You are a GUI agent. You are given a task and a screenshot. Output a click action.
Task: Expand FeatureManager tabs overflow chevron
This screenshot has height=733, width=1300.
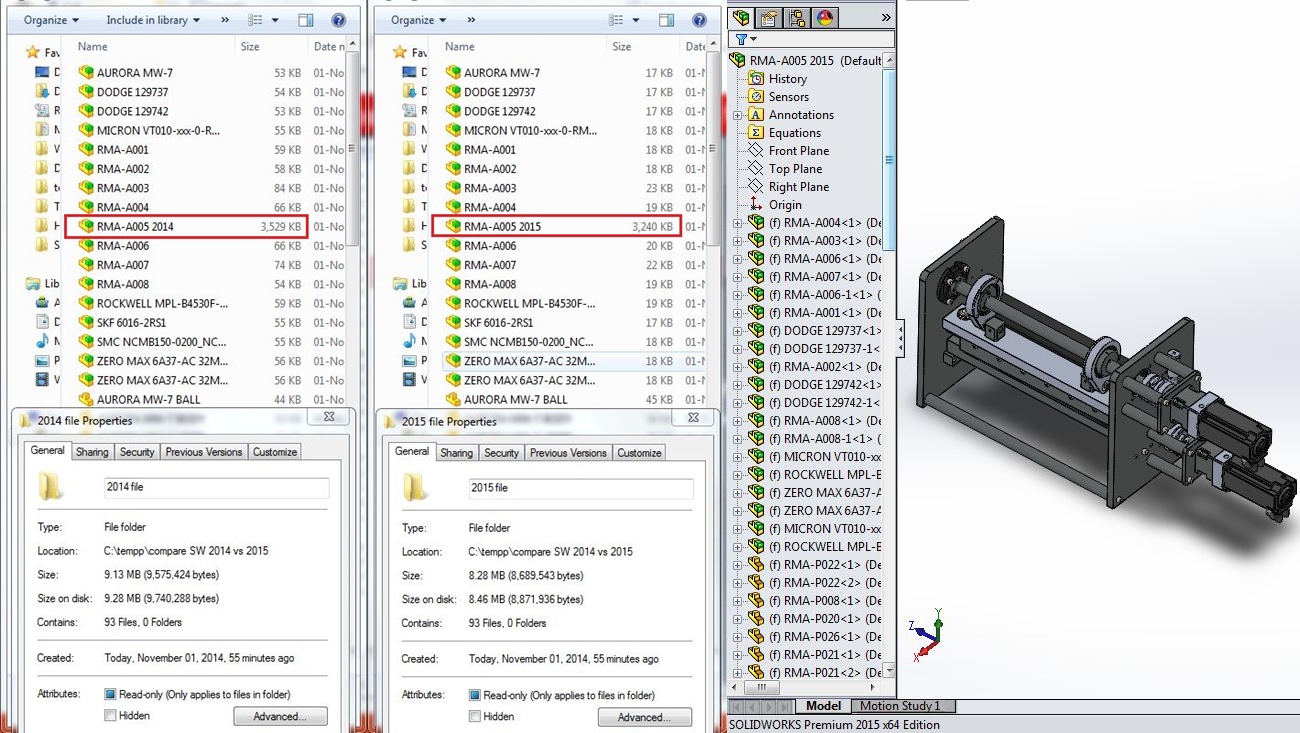pyautogui.click(x=886, y=18)
